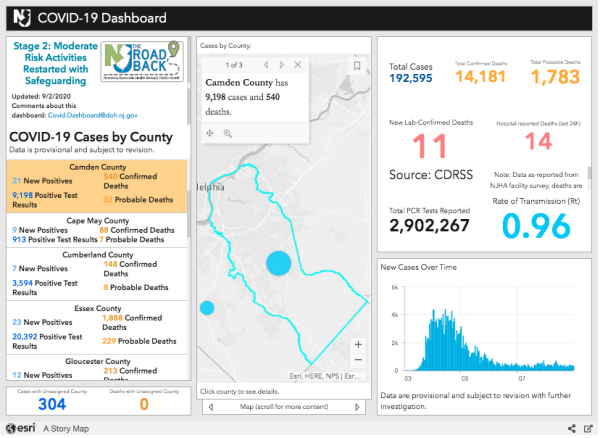Screen dimensions: 600x438
Task: Open story map in fullscreen
Action: point(586,428)
